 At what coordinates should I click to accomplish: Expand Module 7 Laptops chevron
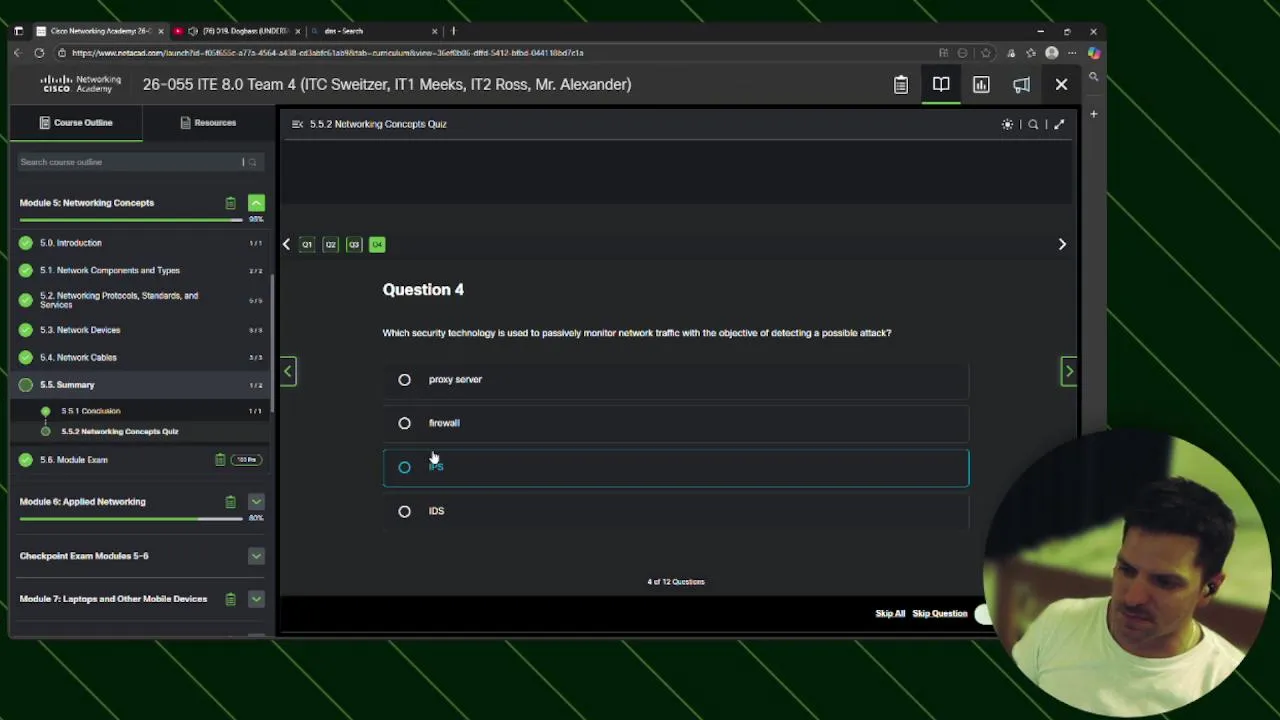(256, 599)
